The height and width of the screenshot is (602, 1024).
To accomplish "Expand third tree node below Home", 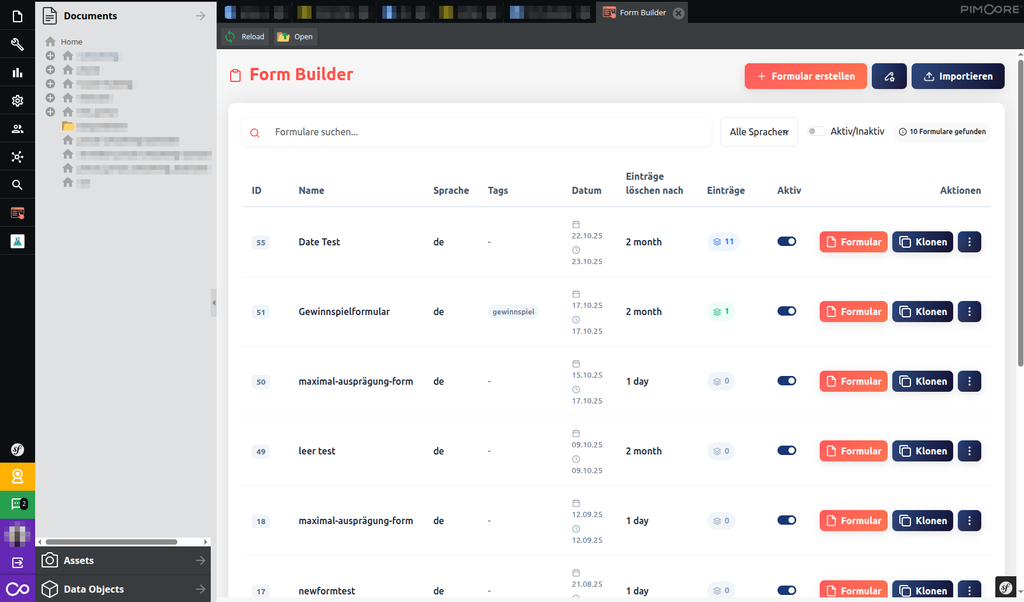I will pos(50,84).
